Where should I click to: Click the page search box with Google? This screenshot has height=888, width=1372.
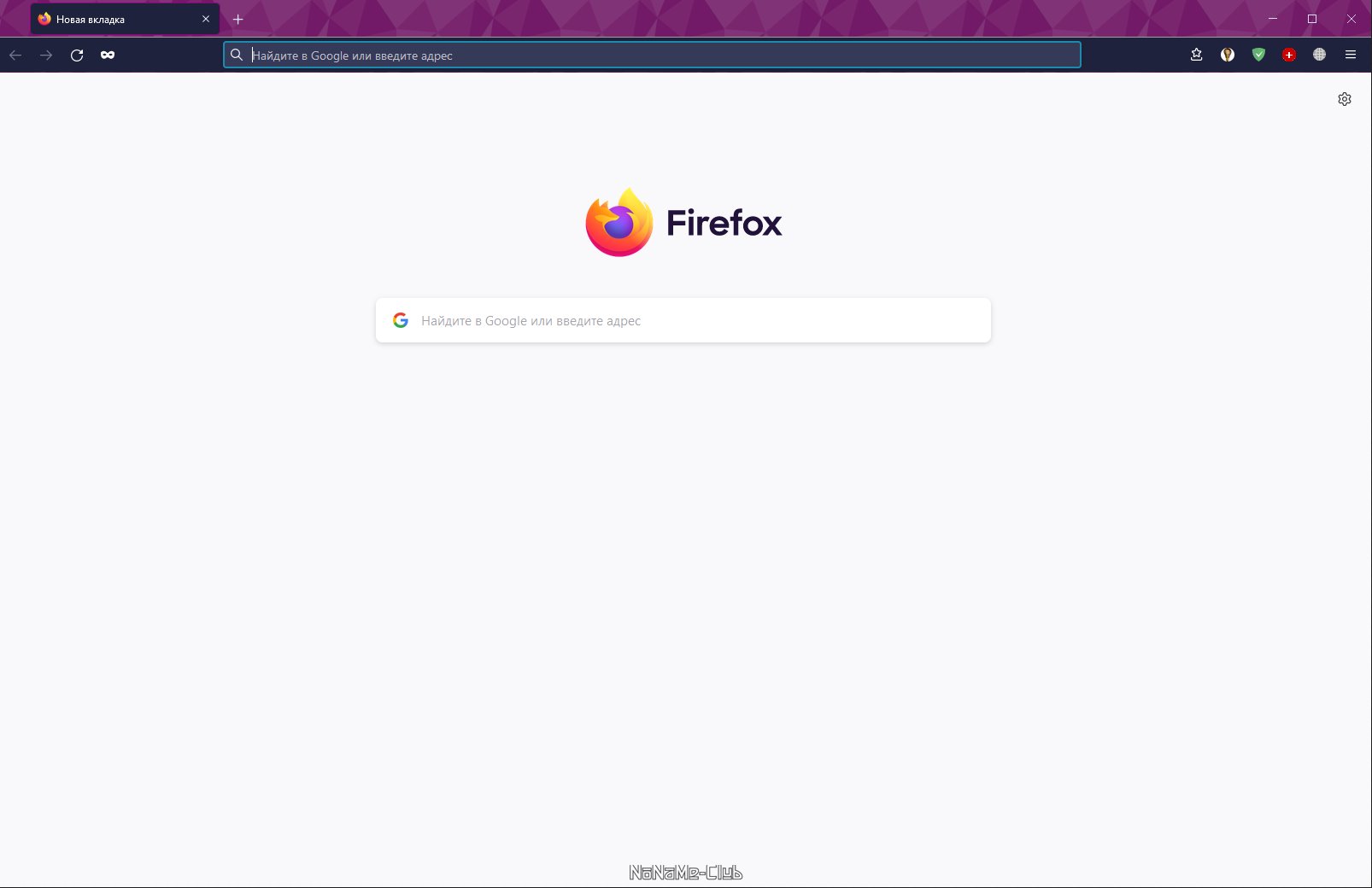pos(683,320)
